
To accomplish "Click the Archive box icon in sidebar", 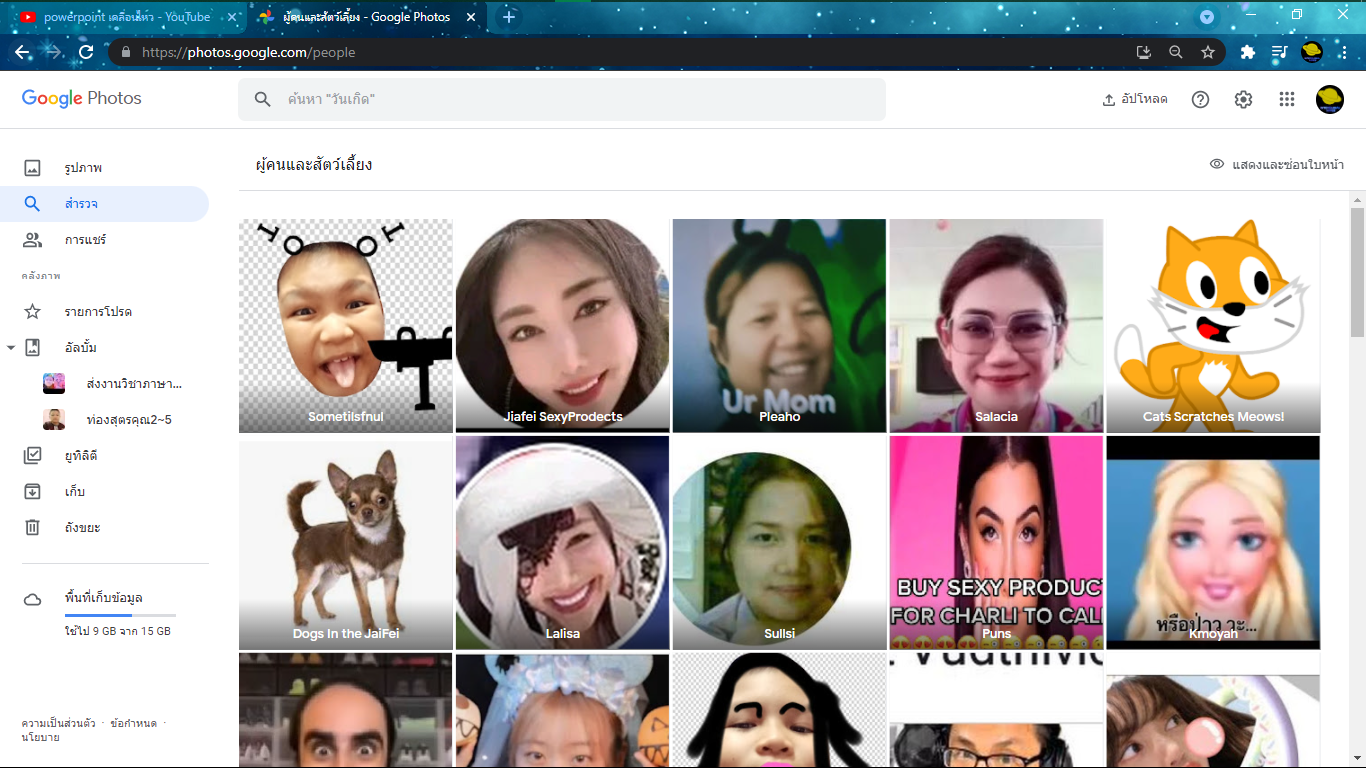I will (x=32, y=492).
